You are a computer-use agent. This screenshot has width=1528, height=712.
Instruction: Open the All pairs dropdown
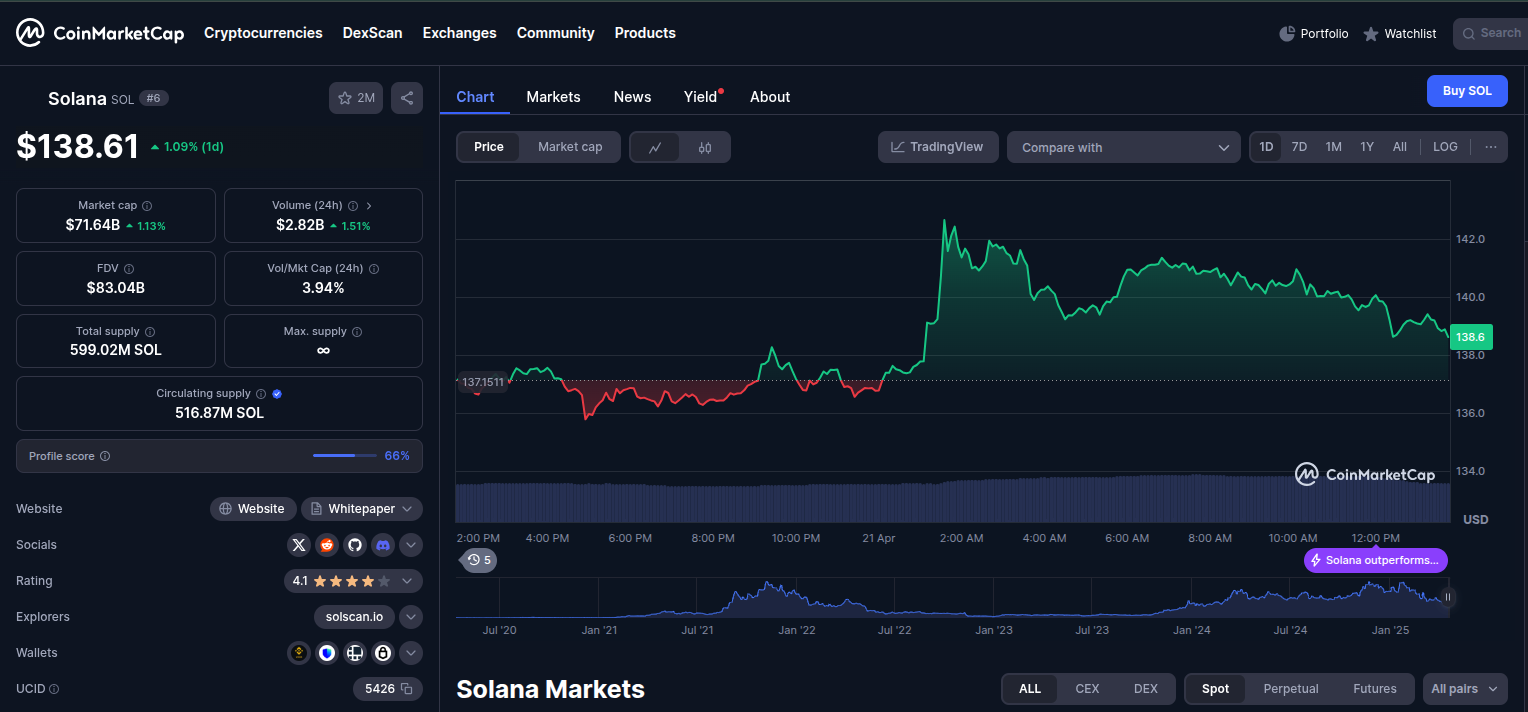coord(1465,689)
